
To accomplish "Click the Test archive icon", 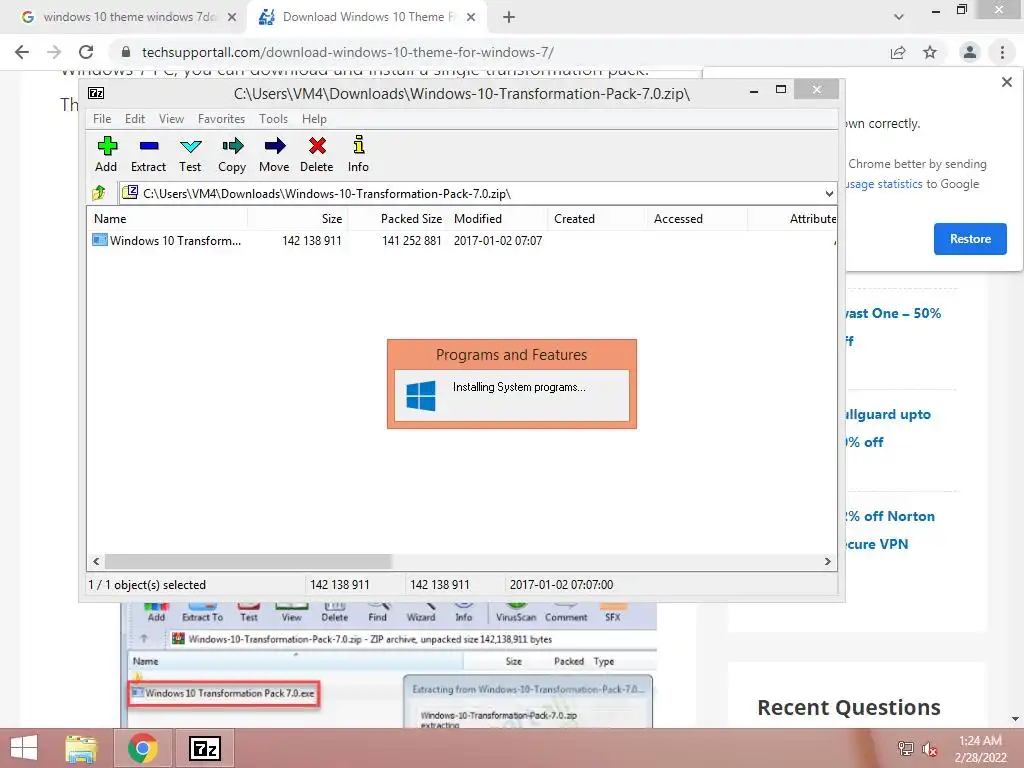I will tap(191, 146).
